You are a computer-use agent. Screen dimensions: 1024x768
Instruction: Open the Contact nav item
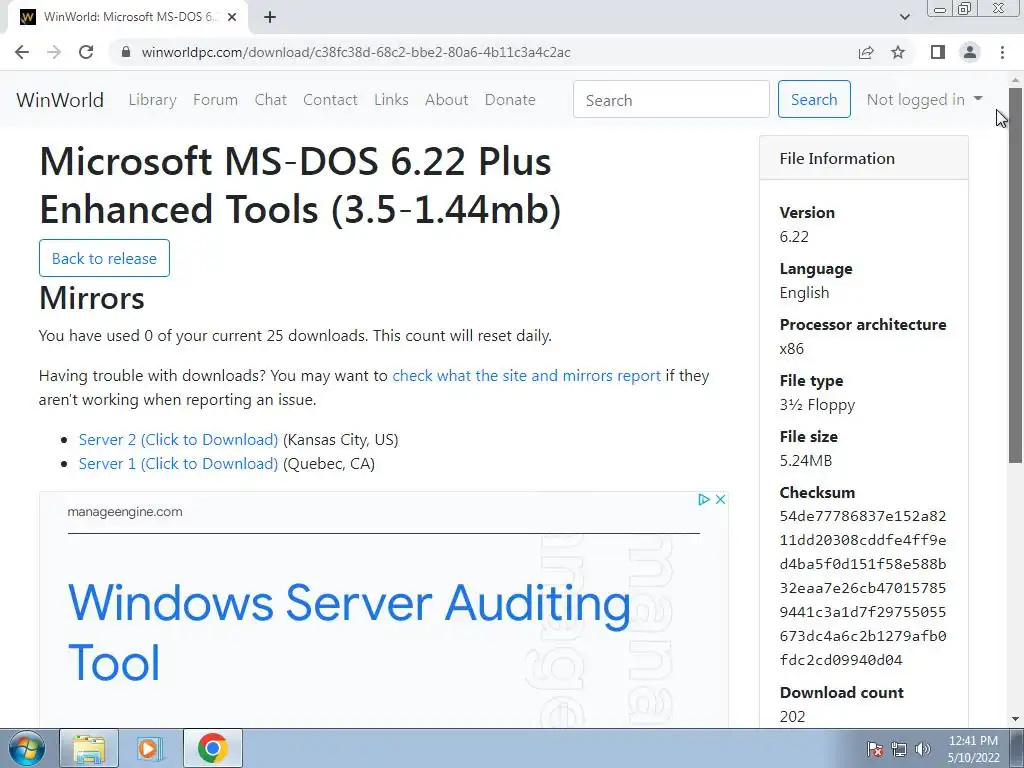pos(330,100)
